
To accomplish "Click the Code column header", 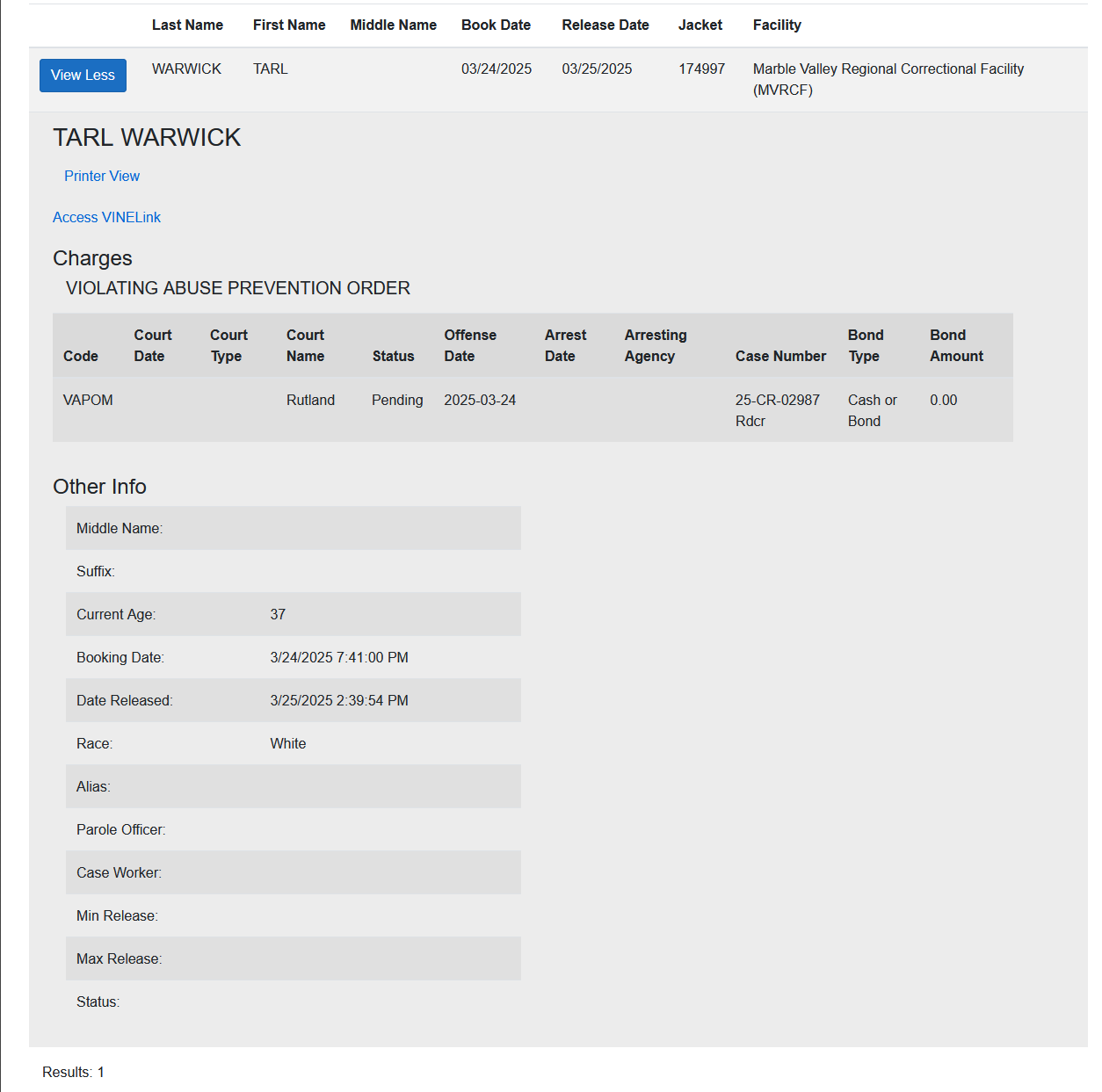I will pyautogui.click(x=81, y=356).
